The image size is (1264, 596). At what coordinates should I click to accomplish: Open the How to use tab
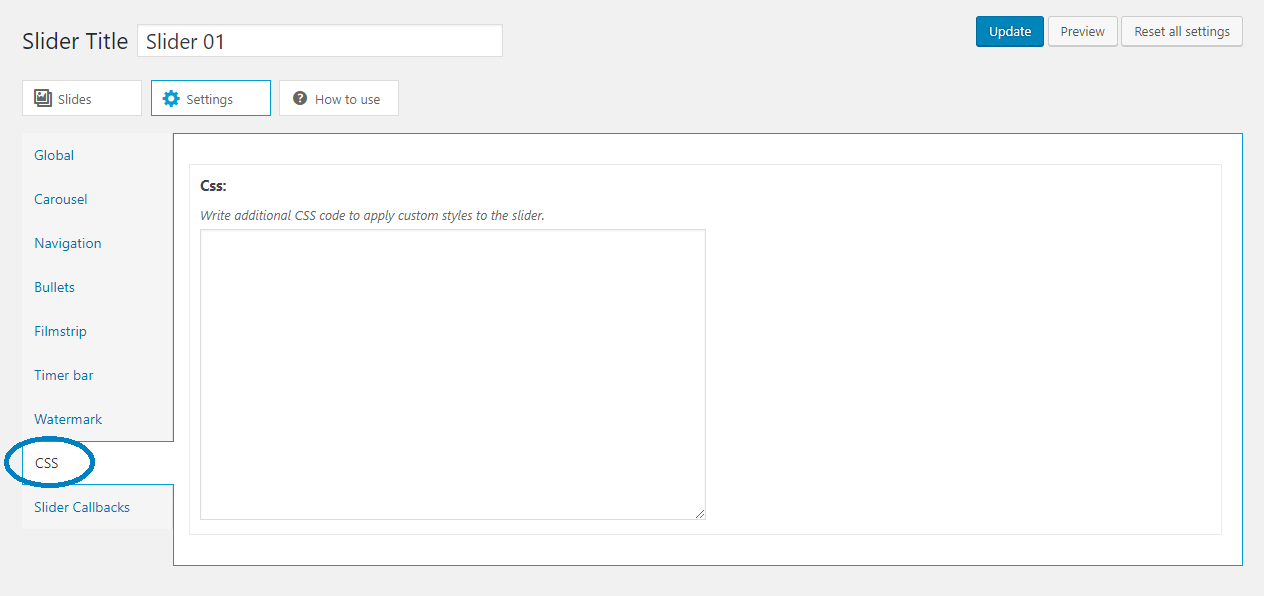(339, 98)
